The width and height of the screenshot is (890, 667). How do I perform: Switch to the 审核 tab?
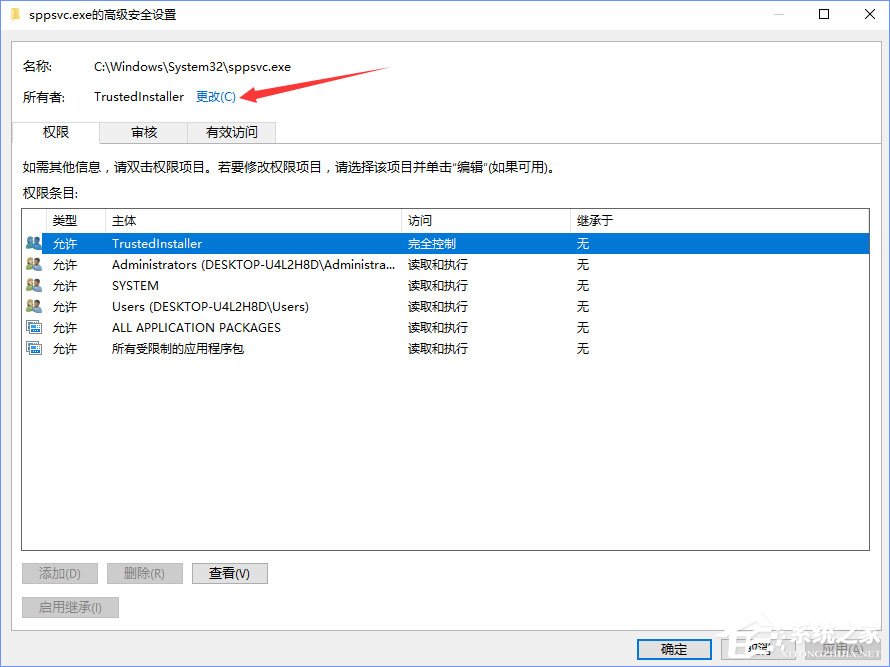(143, 131)
